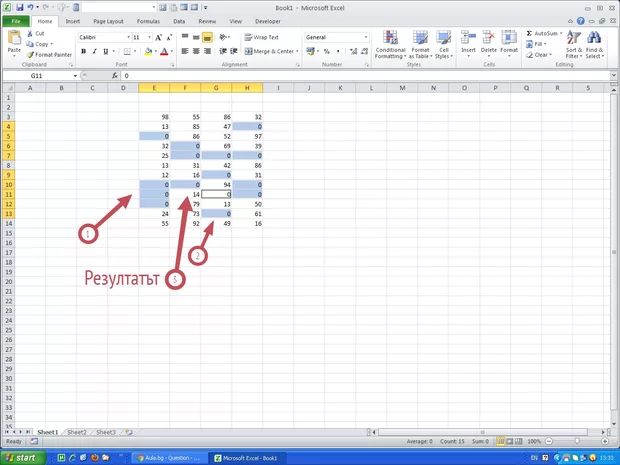Screen dimensions: 620x465
Task: Switch to Sheet3 worksheet tab
Action: pyautogui.click(x=106, y=432)
